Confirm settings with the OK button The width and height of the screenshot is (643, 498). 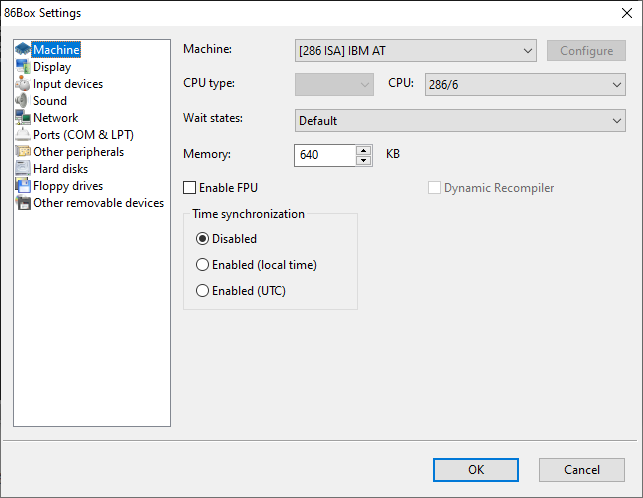tap(476, 470)
